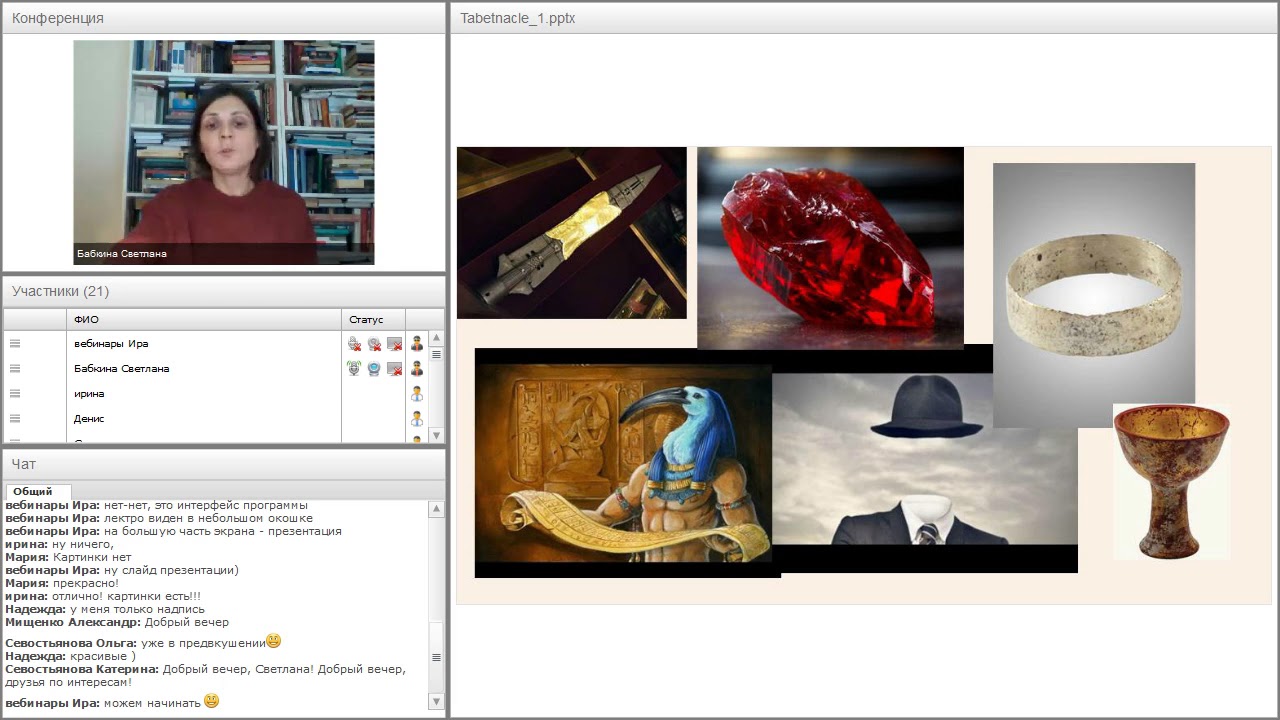The image size is (1280, 720).
Task: Click chat message 'на большую часть экрана - презентация'
Action: click(x=223, y=531)
